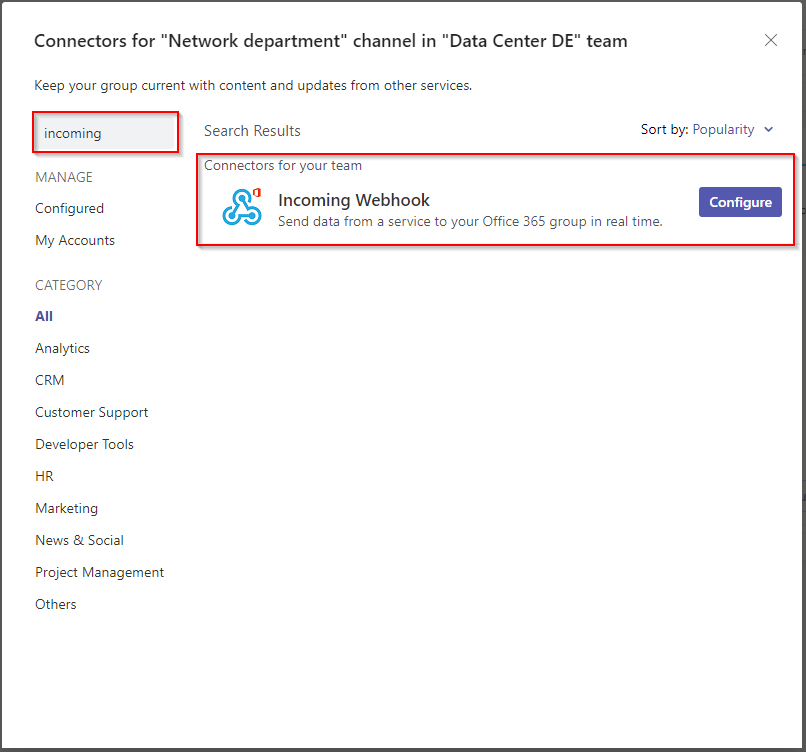
Task: Show Customer Support connectors
Action: point(91,412)
